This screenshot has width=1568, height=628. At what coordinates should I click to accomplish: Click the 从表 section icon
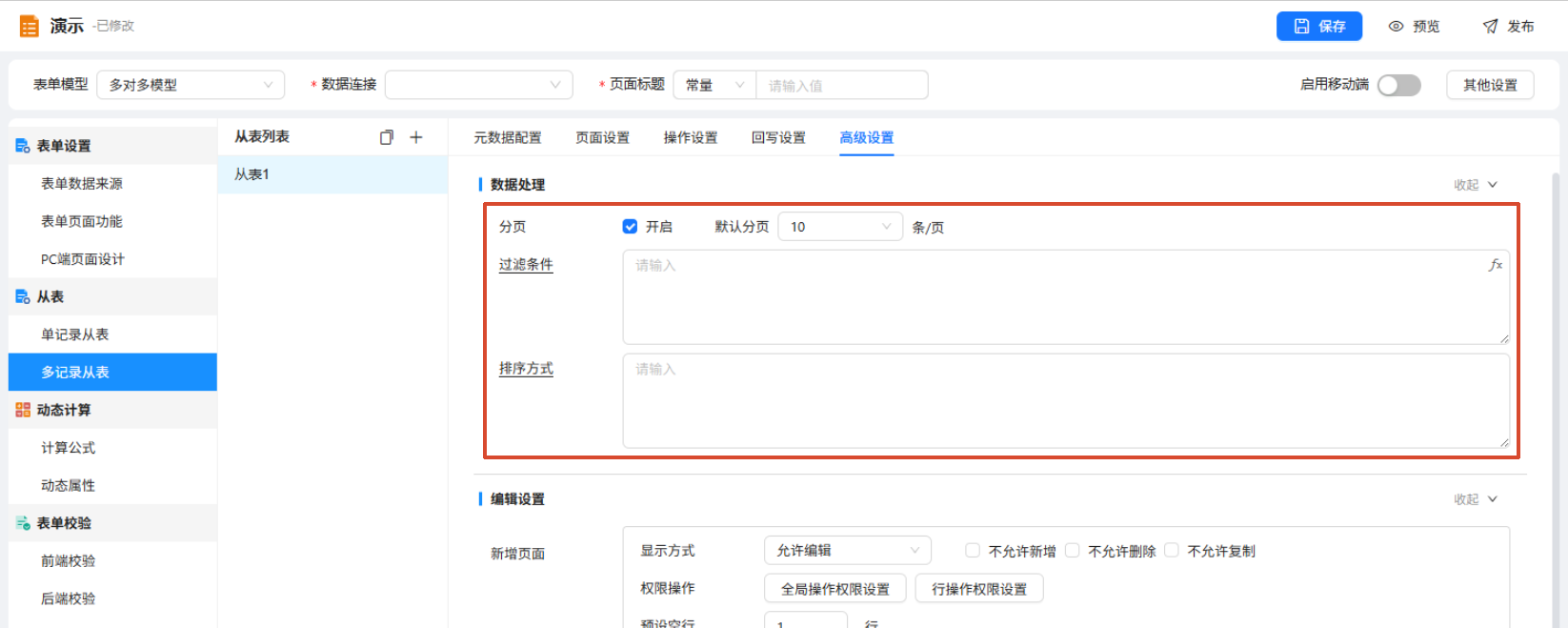pos(22,296)
